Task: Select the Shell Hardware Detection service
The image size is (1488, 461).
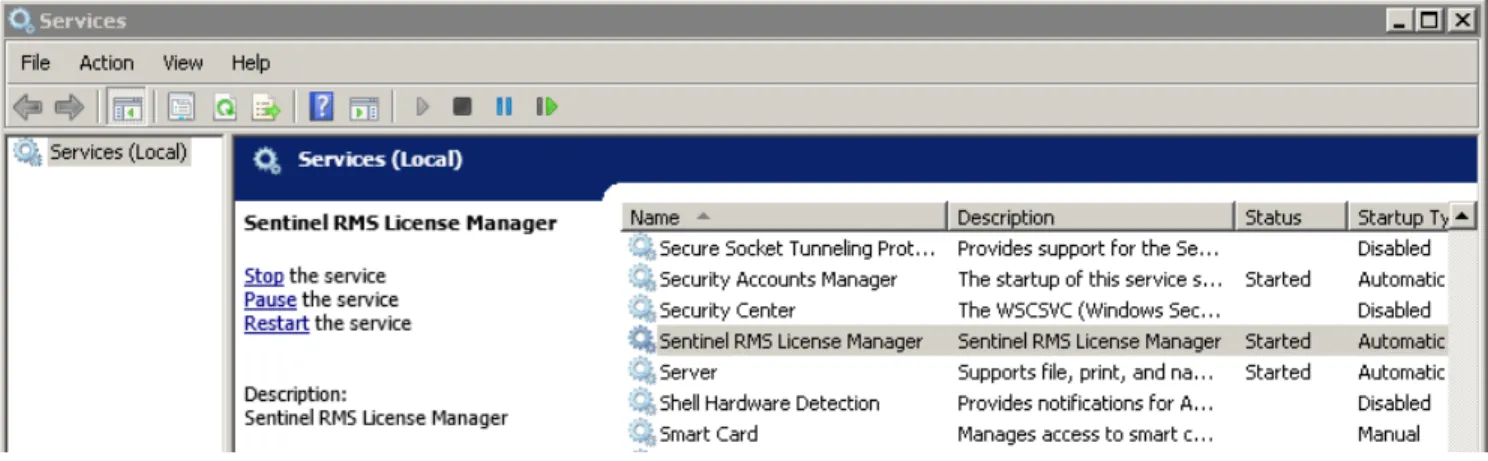Action: 769,403
